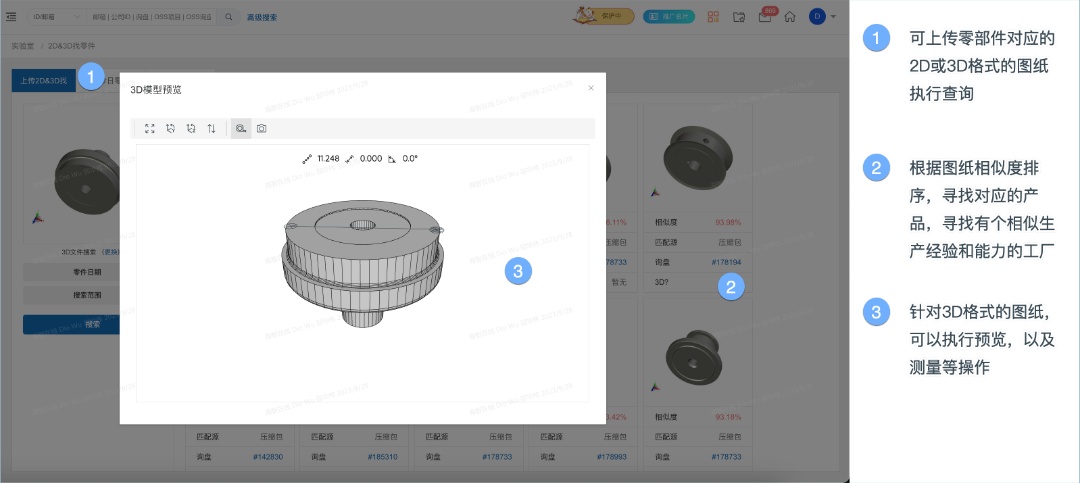Toggle the measuring tape tool
The height and width of the screenshot is (483, 1080).
[x=241, y=128]
